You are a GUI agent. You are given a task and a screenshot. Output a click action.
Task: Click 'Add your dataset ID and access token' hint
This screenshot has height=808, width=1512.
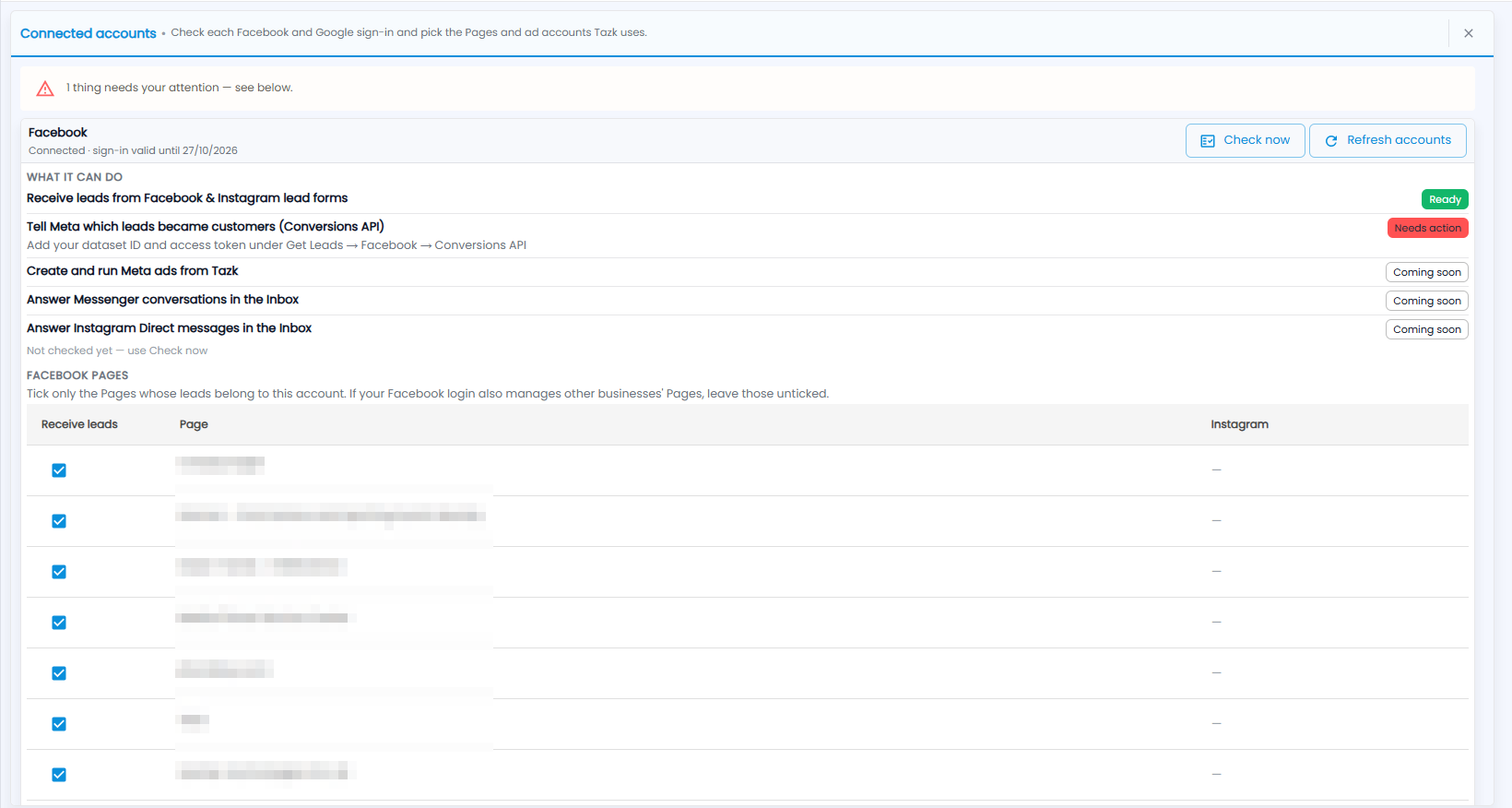pyautogui.click(x=277, y=245)
